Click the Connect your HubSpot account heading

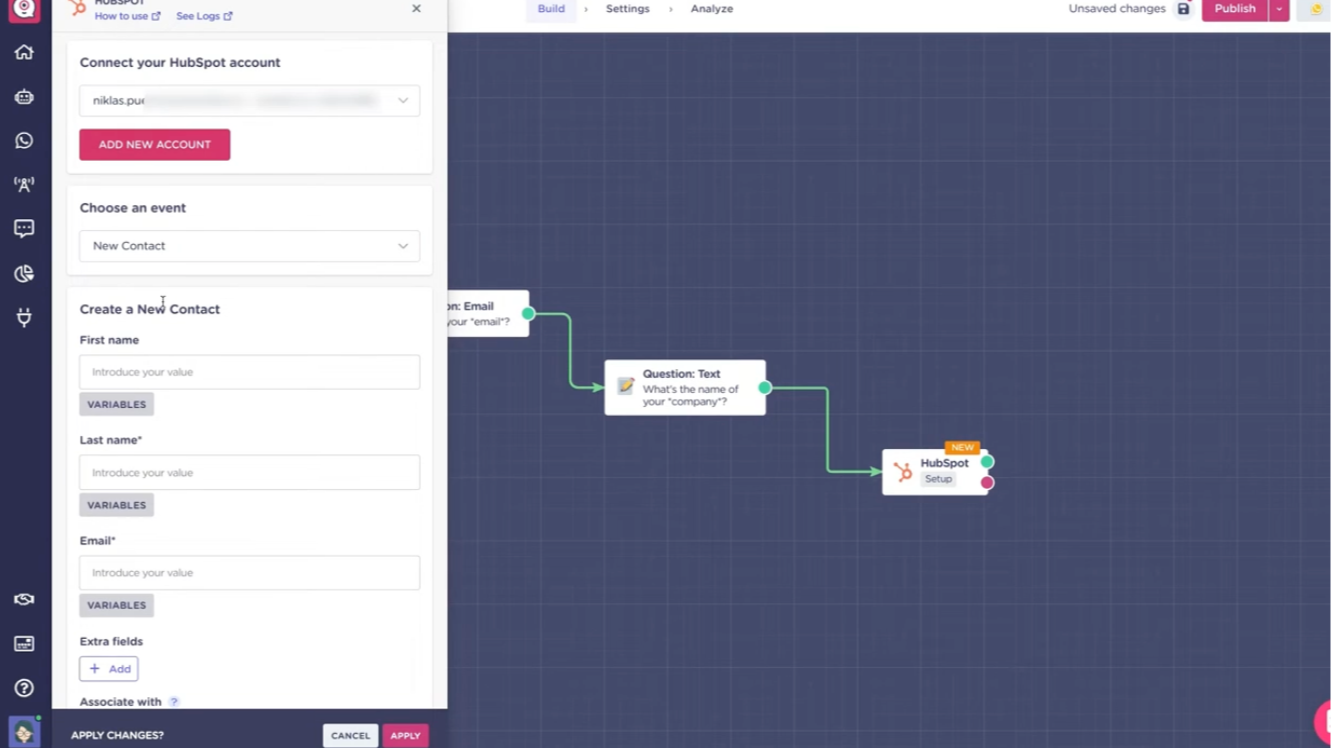point(180,62)
